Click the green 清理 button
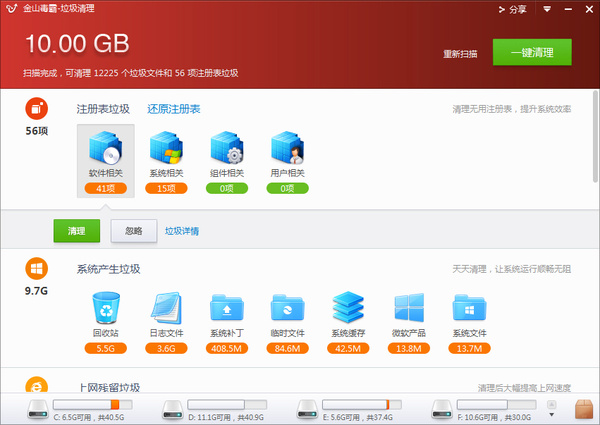Viewport: 600px width, 425px height. [x=77, y=231]
